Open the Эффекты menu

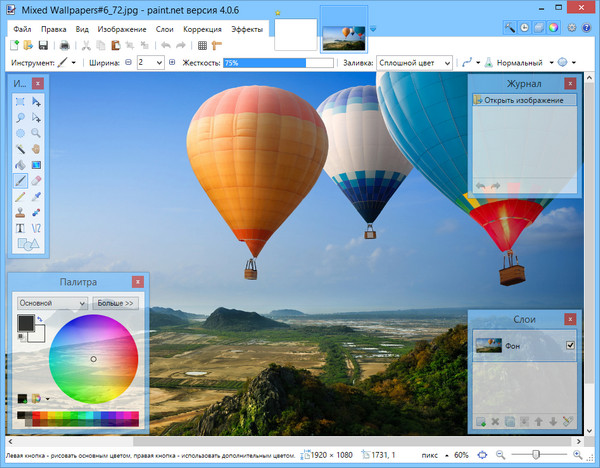click(x=247, y=30)
